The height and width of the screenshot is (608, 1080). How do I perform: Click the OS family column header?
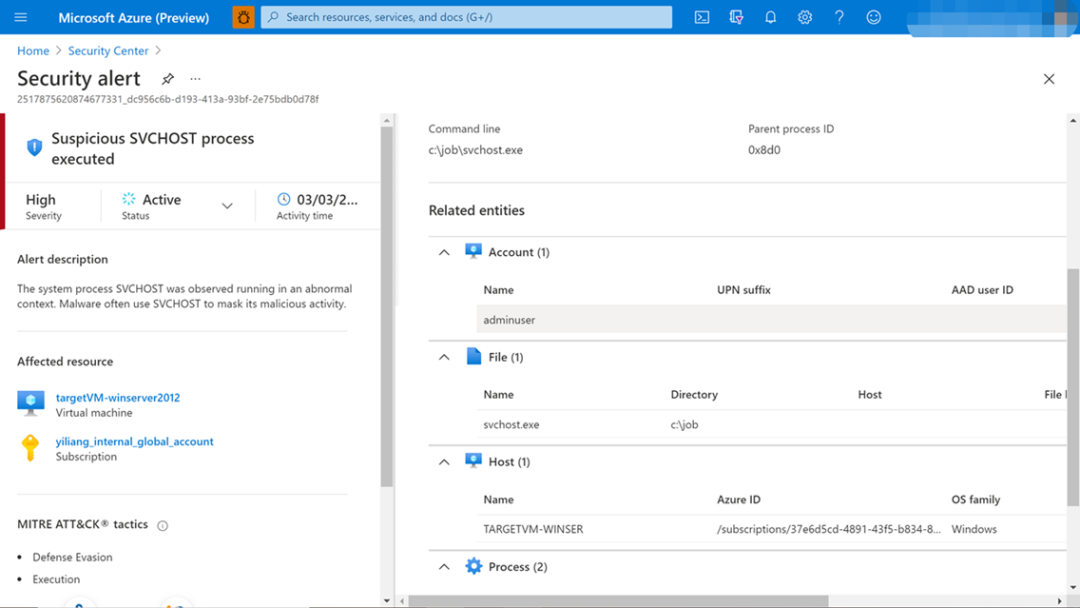(x=976, y=499)
